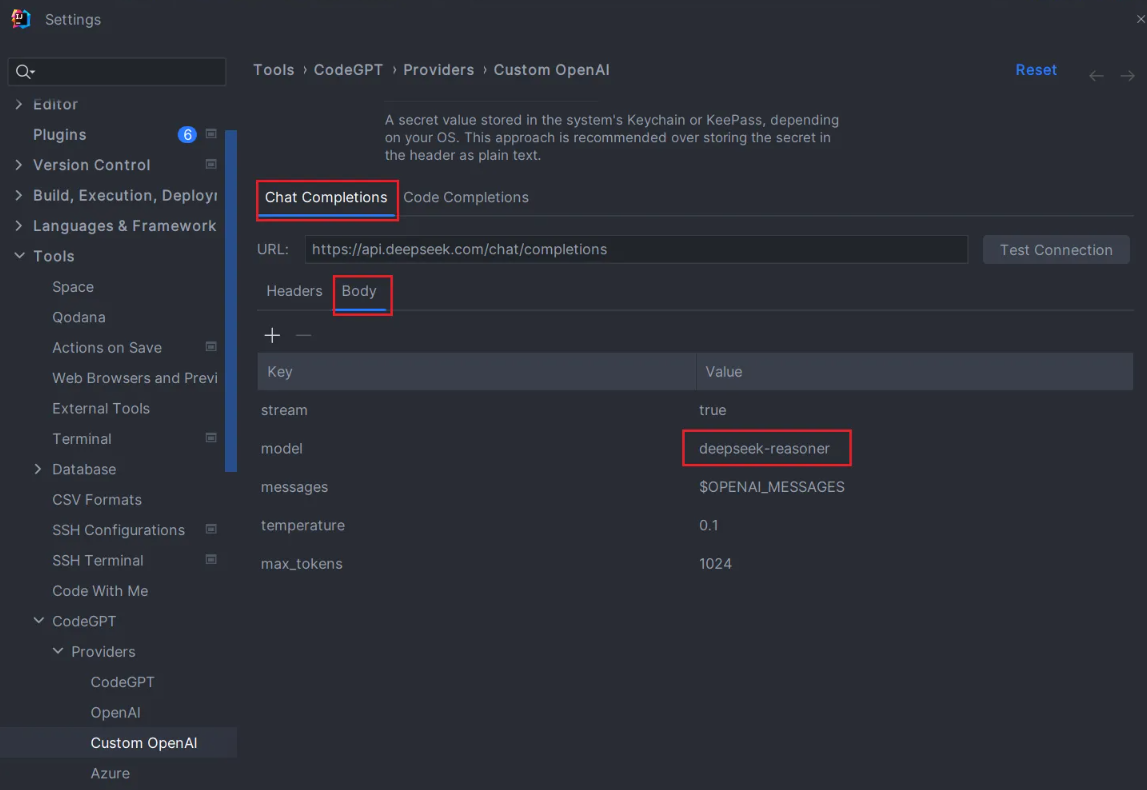Viewport: 1147px width, 790px height.
Task: Click the project-scope icon beside Actions on Save
Action: [x=211, y=347]
